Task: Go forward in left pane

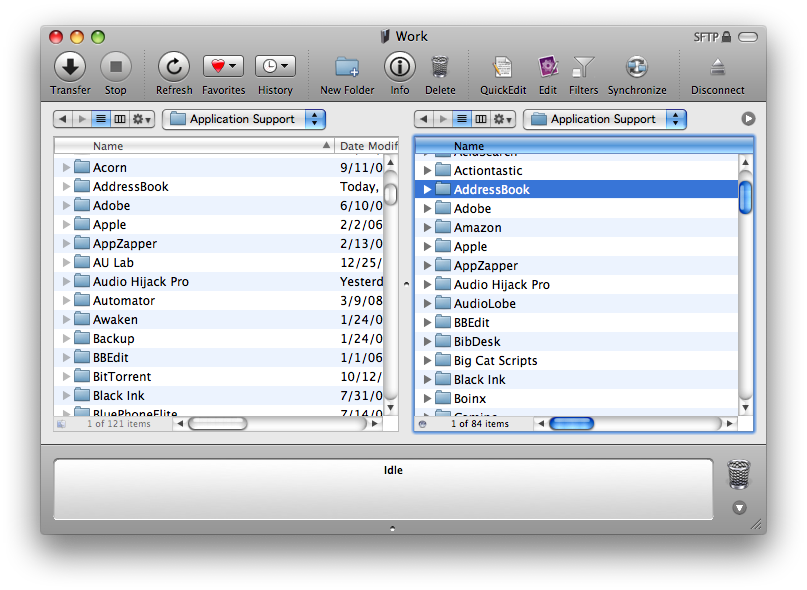Action: 82,119
